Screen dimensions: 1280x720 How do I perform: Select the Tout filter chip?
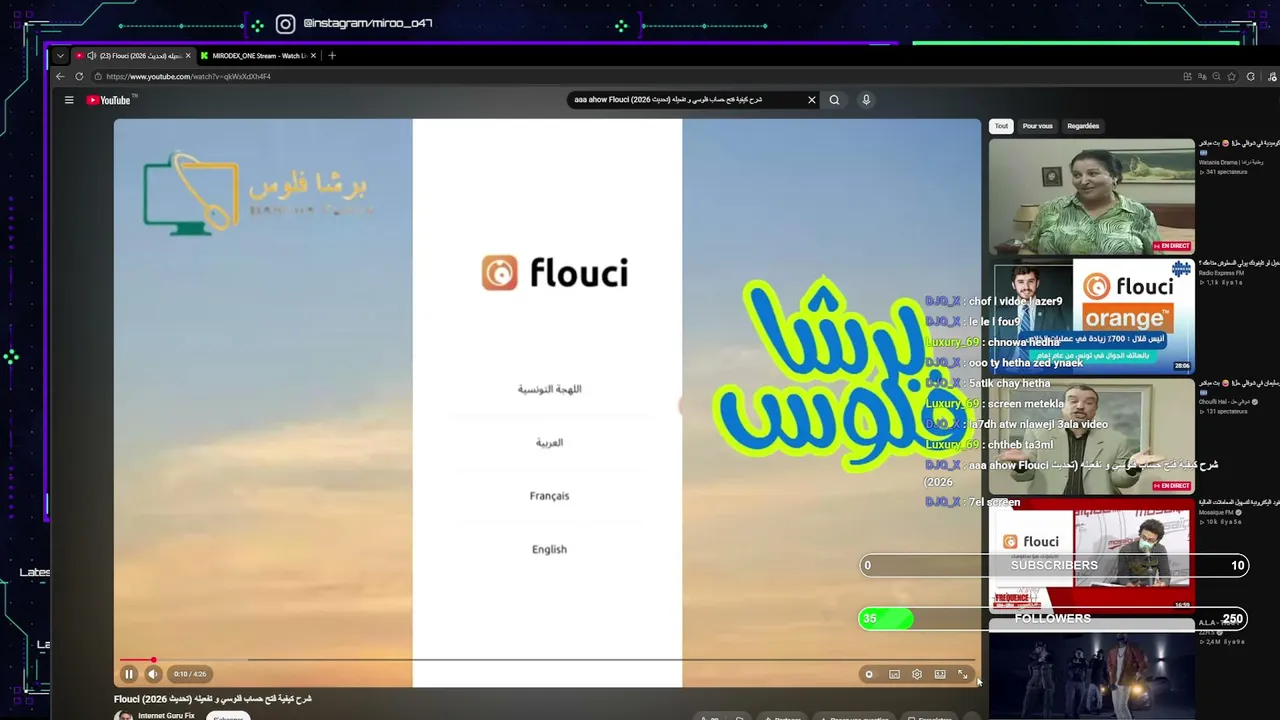click(x=1001, y=126)
